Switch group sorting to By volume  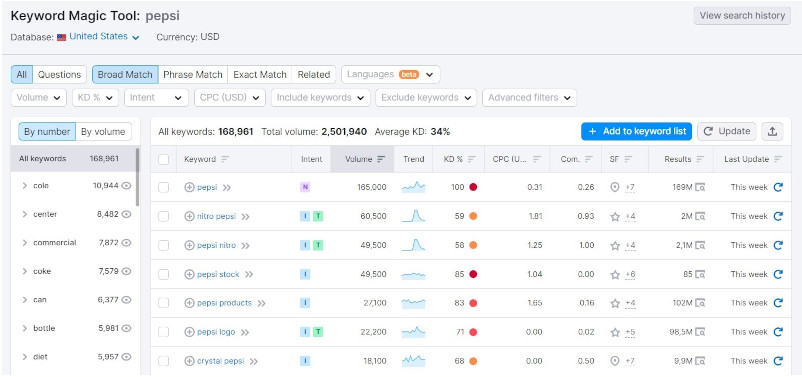[103, 131]
